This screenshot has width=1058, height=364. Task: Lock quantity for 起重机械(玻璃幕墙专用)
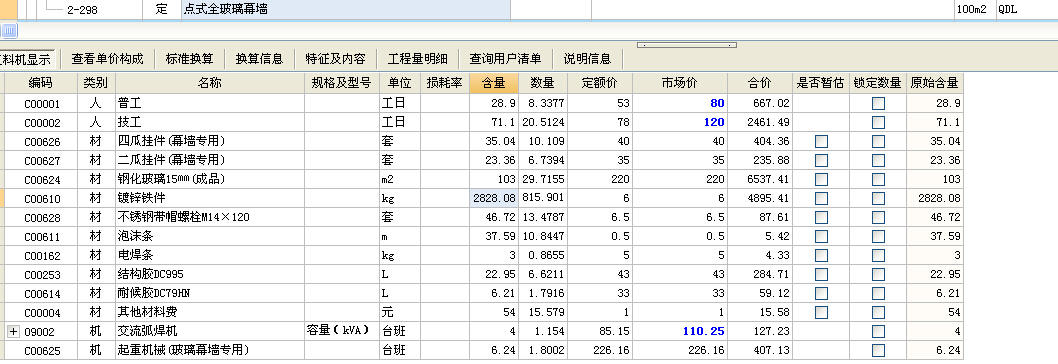pyautogui.click(x=878, y=350)
